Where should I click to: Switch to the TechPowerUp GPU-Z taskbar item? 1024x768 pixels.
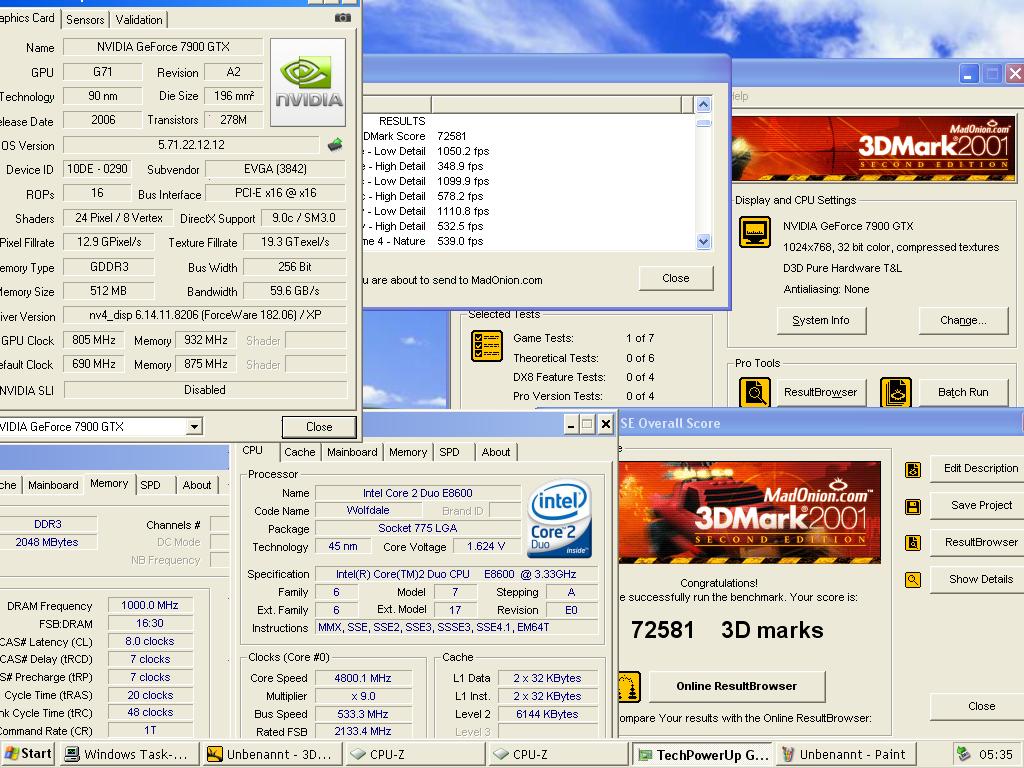[703, 754]
